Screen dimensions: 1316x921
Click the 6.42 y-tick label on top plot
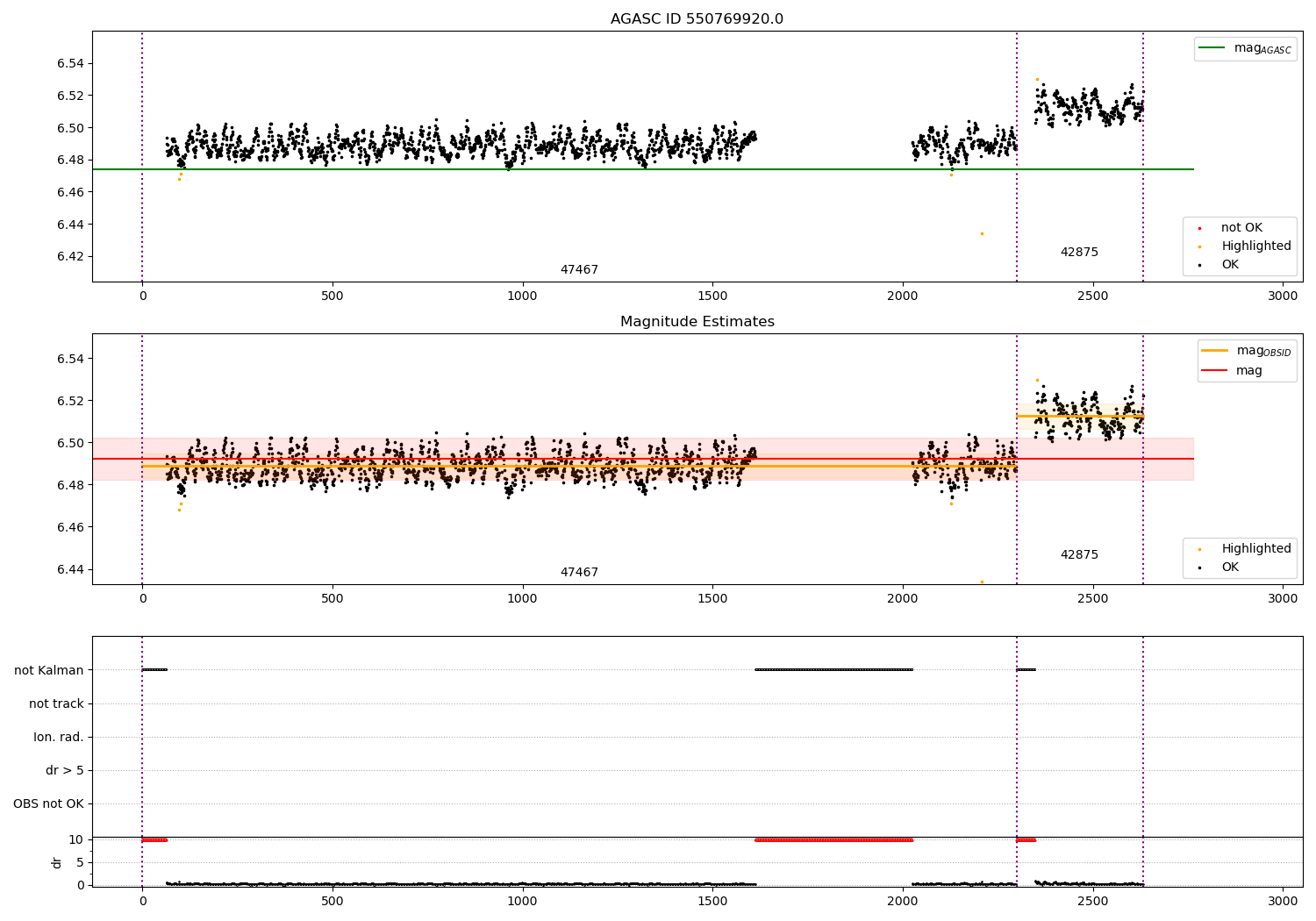[70, 257]
